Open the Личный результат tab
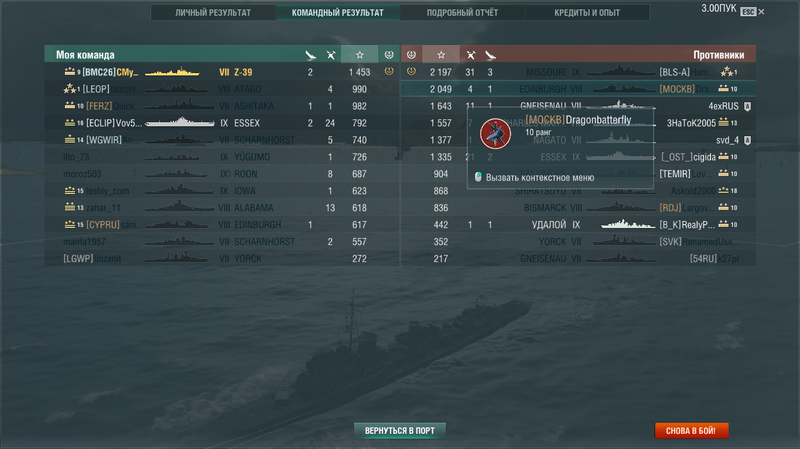Image resolution: width=800 pixels, height=449 pixels. [213, 13]
